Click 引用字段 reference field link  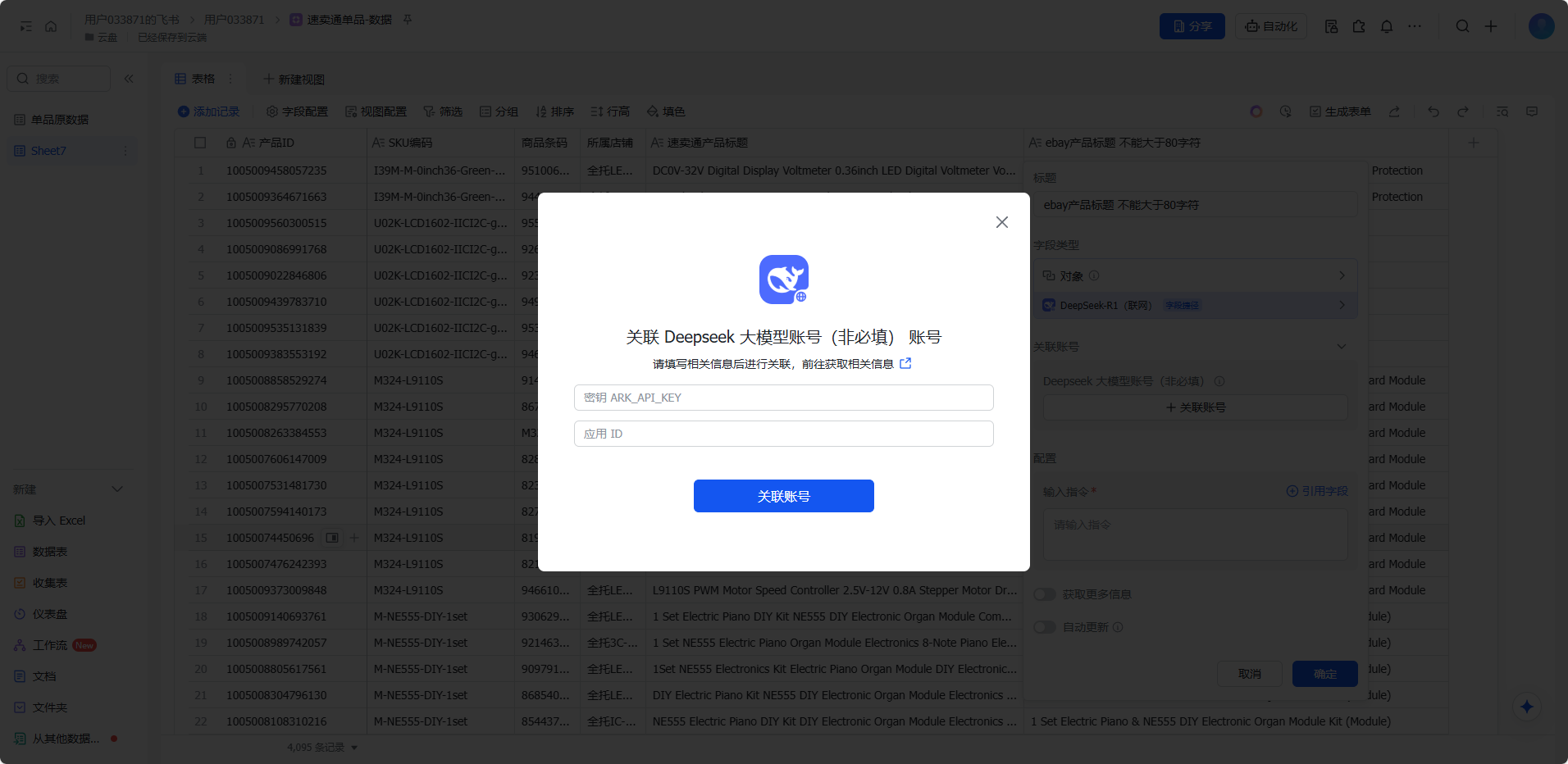tap(1316, 491)
